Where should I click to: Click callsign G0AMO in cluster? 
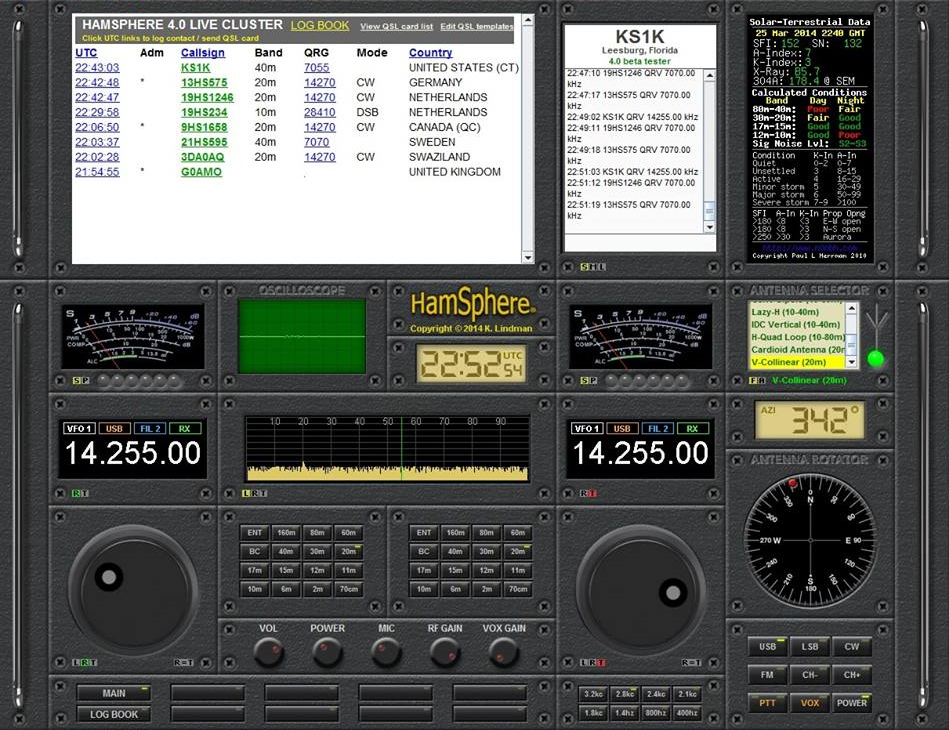pyautogui.click(x=201, y=172)
